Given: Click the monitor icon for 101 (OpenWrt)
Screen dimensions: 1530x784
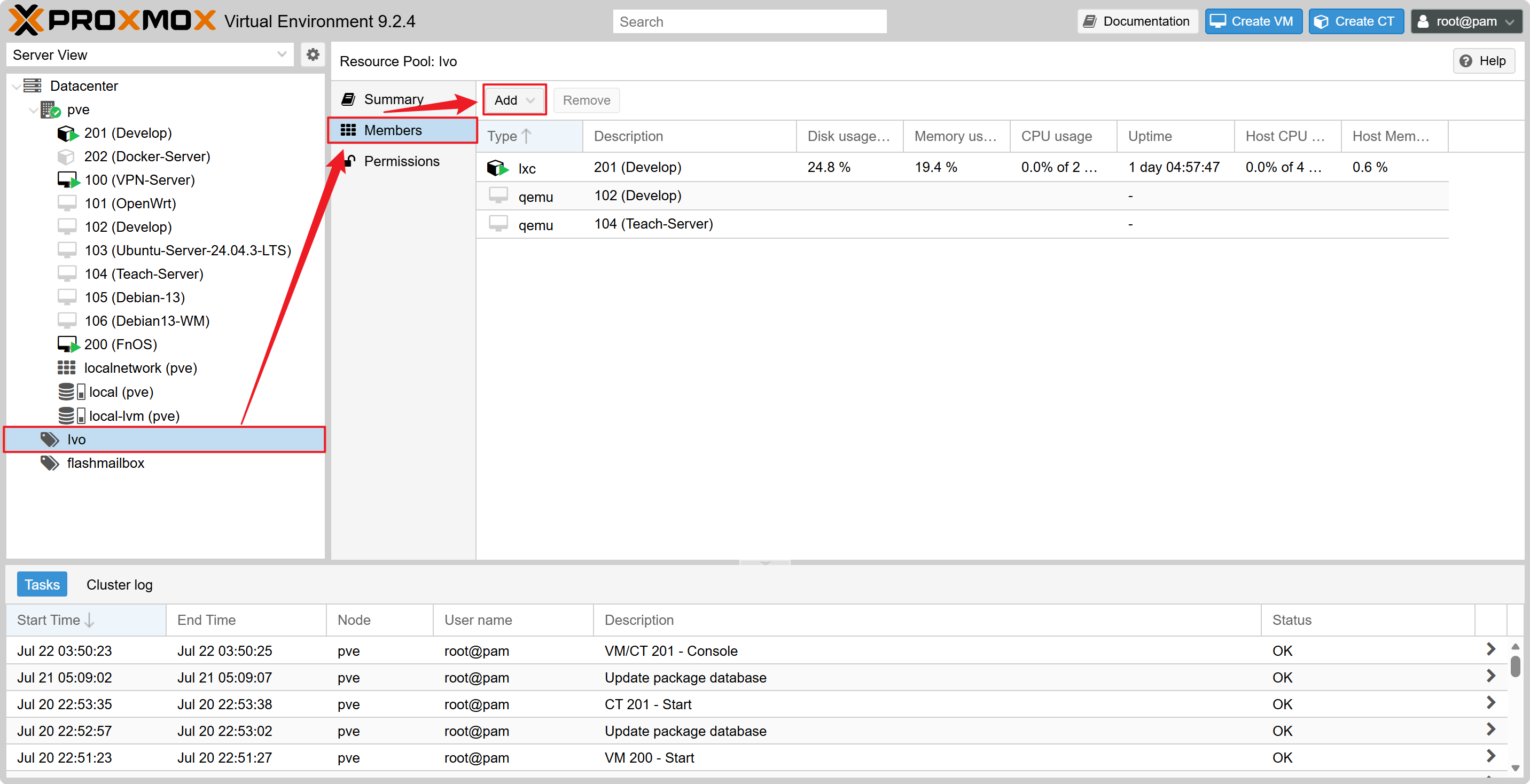Looking at the screenshot, I should tap(67, 203).
